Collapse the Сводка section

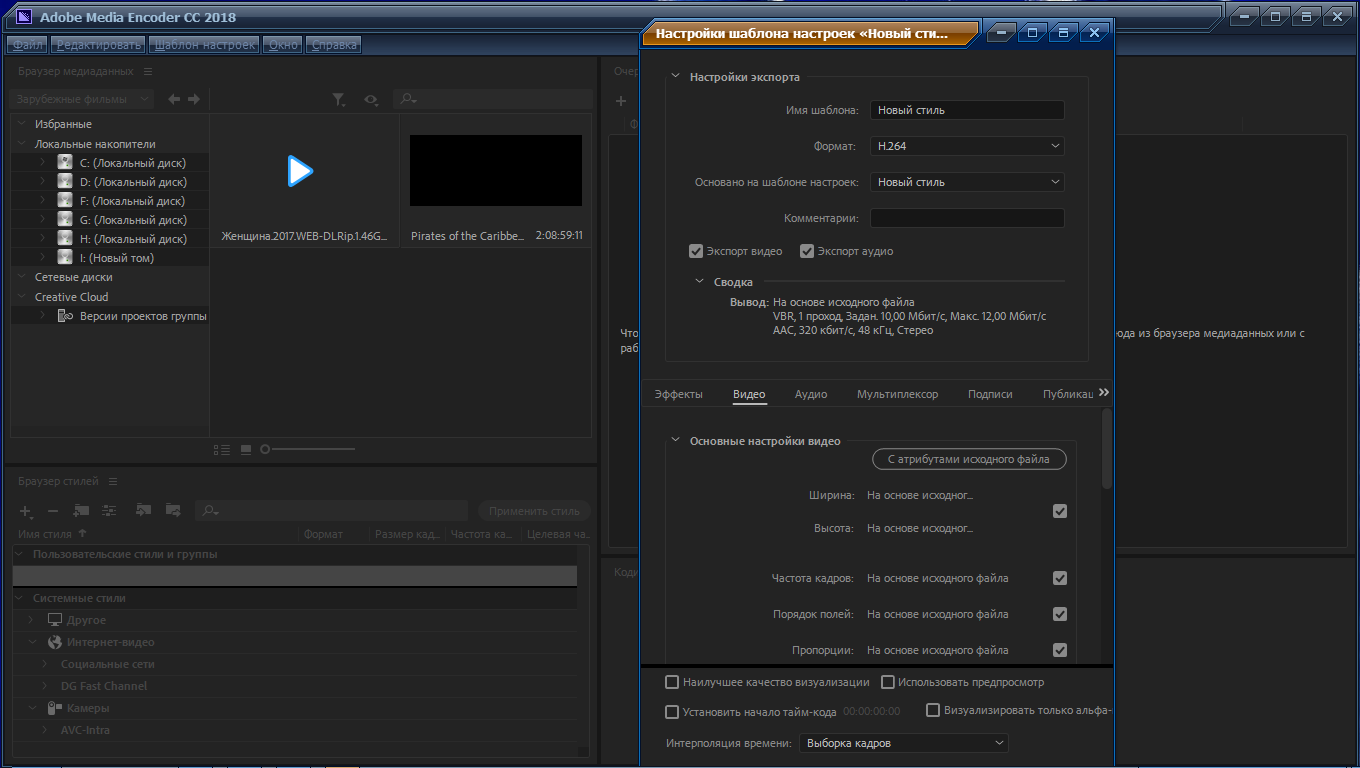coord(700,282)
